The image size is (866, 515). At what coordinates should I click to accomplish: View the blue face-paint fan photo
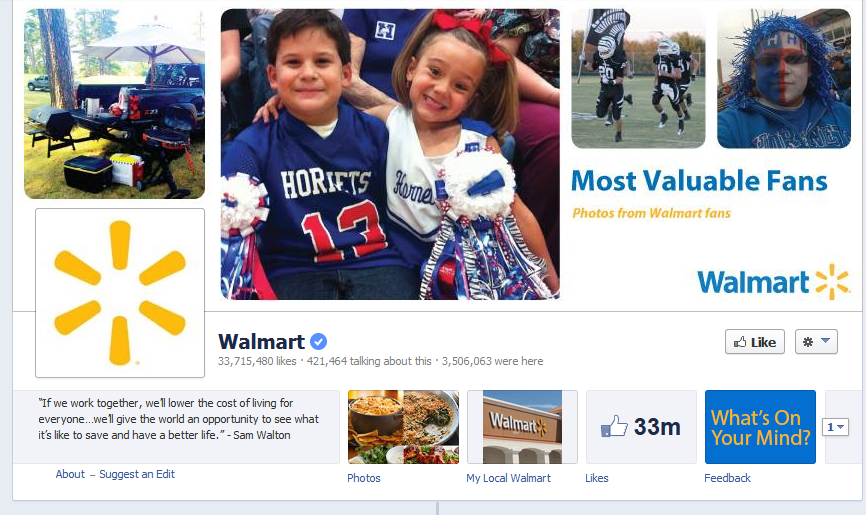pos(784,78)
